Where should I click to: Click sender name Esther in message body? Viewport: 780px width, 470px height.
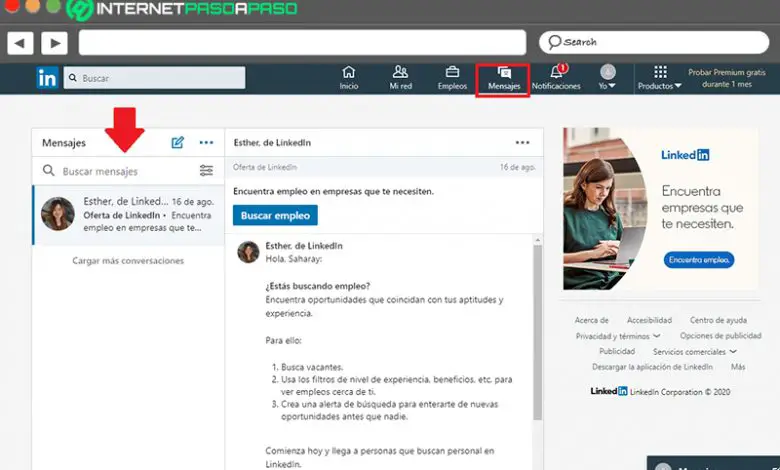click(304, 246)
